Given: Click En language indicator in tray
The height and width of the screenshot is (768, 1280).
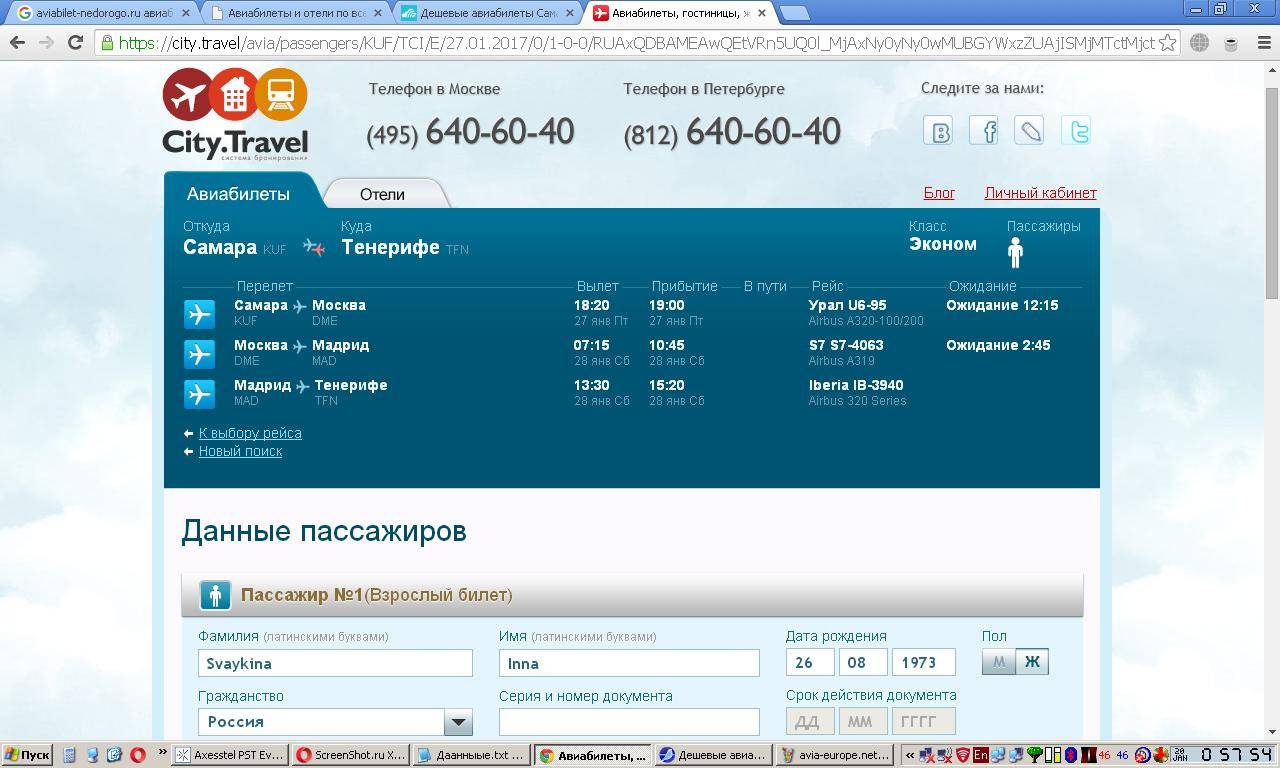Looking at the screenshot, I should (981, 755).
